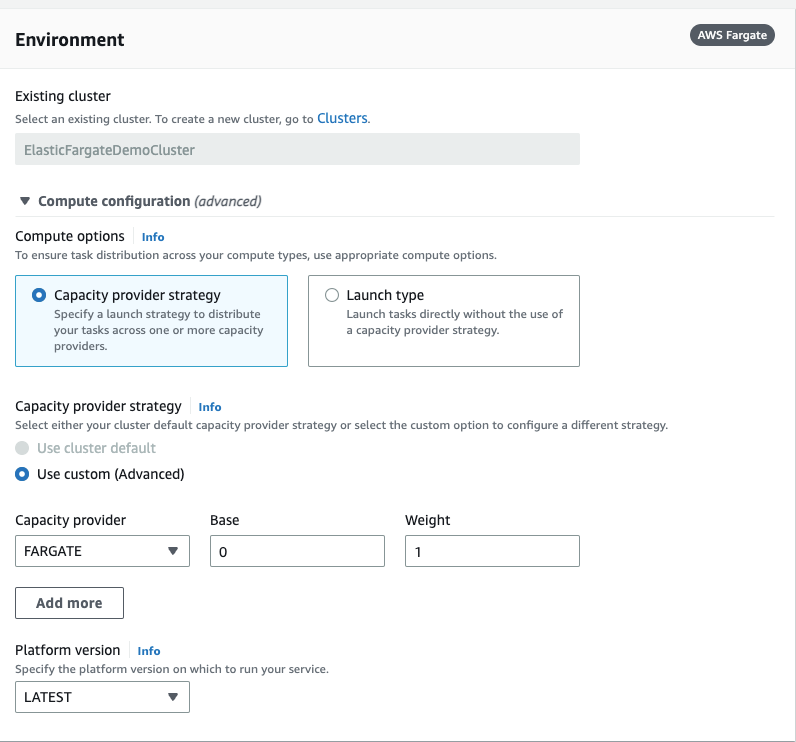Image resolution: width=796 pixels, height=742 pixels.
Task: Open the FARGATE capacity provider dropdown
Action: click(102, 551)
